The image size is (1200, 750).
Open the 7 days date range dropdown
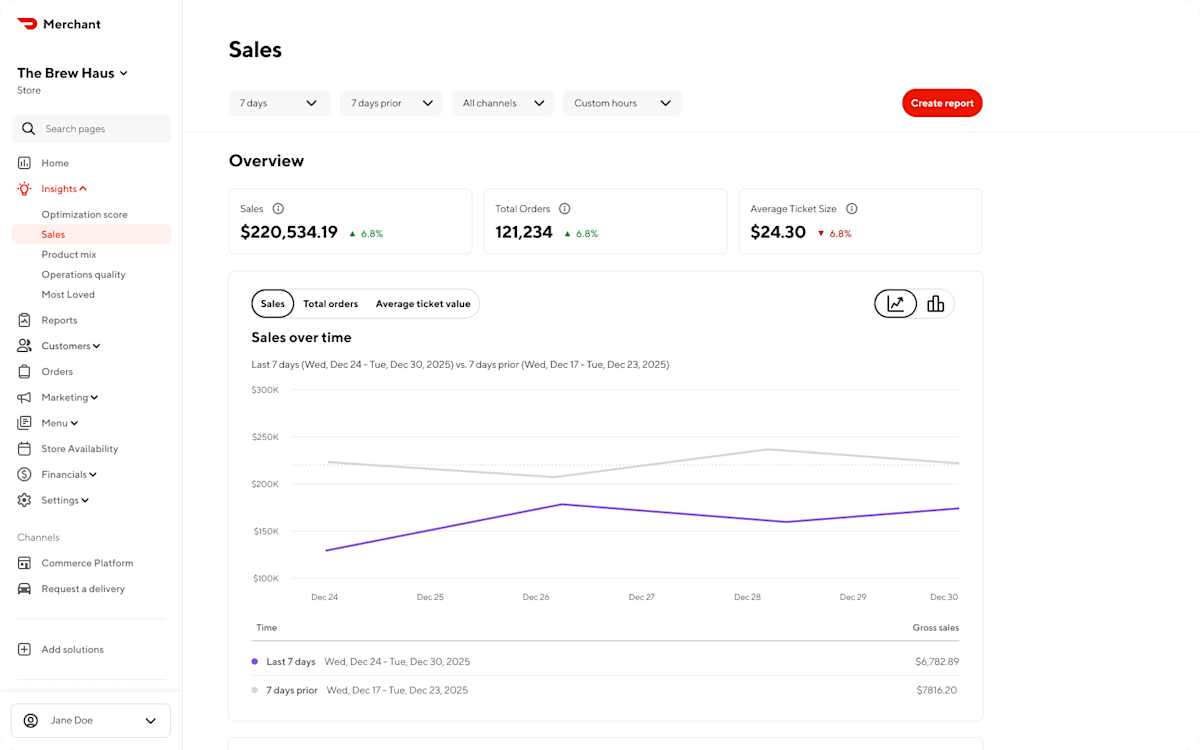pos(279,102)
